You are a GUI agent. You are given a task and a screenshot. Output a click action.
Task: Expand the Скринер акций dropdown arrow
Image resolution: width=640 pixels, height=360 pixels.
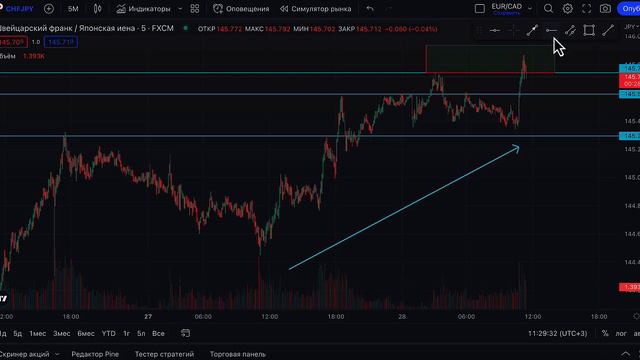pos(57,354)
